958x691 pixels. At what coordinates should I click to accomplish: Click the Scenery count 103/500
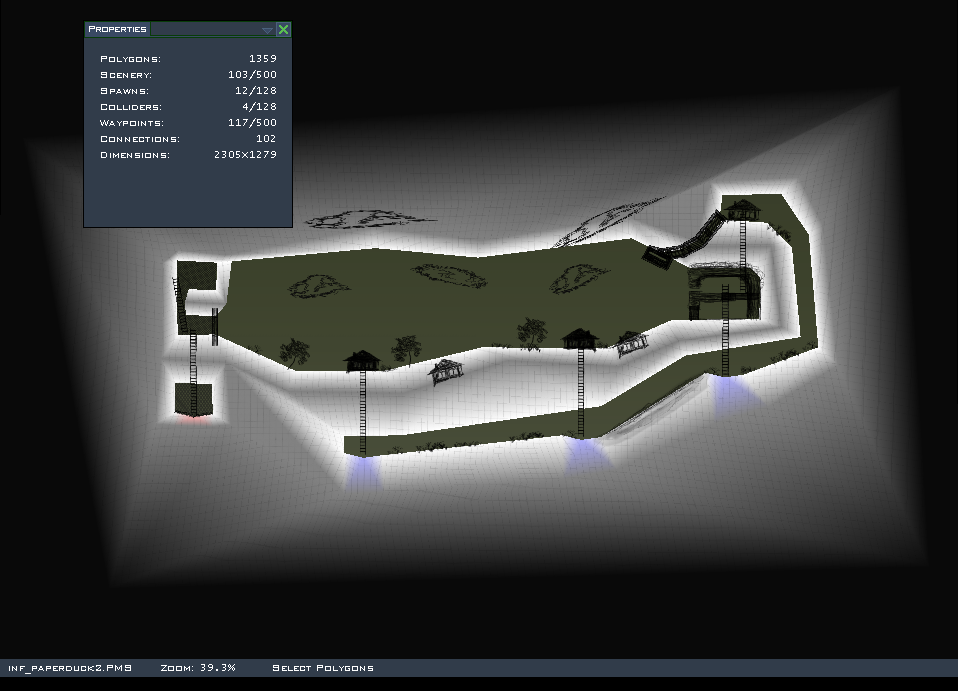(252, 75)
